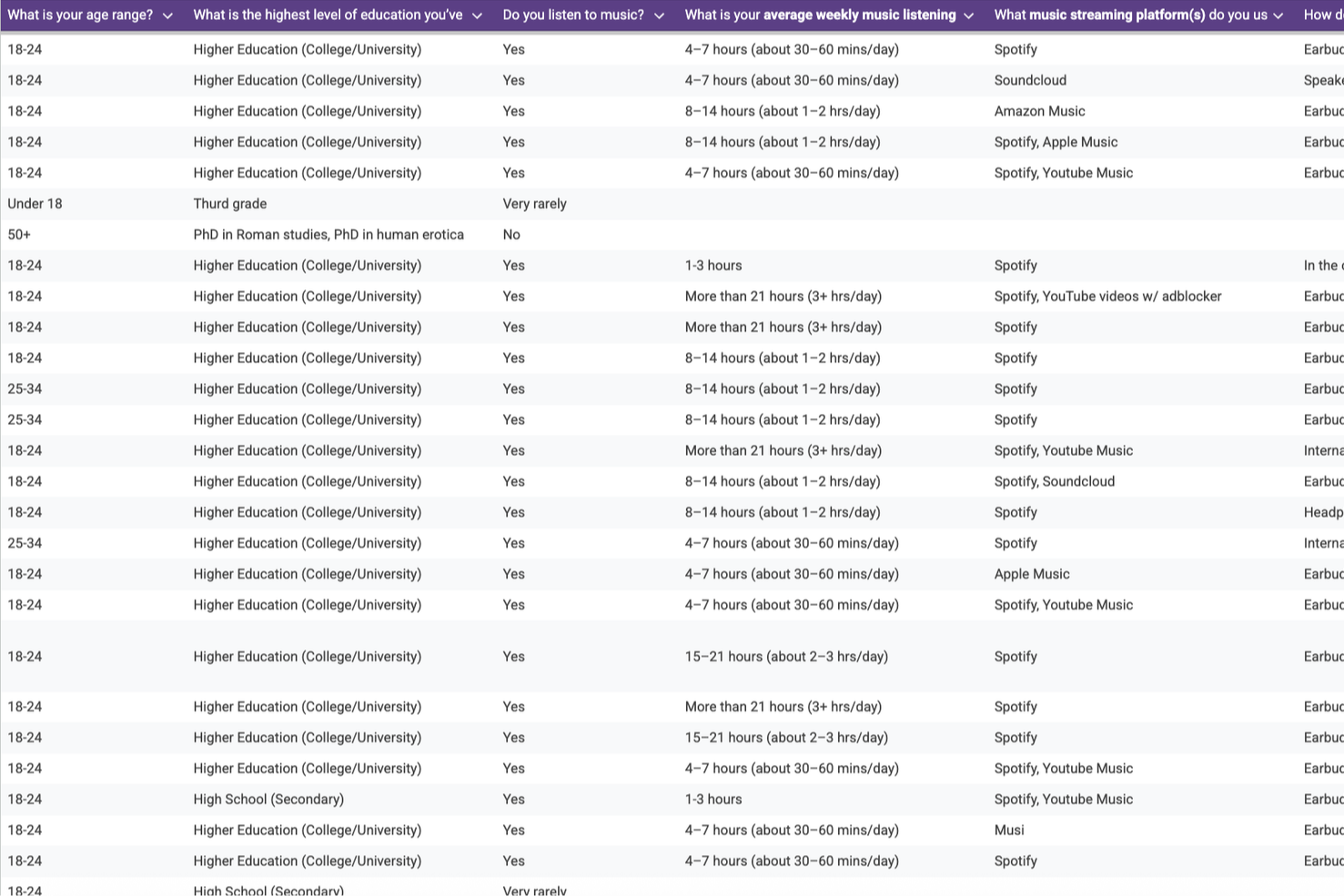Open the age range column dropdown
The height and width of the screenshot is (896, 1344).
pyautogui.click(x=167, y=15)
